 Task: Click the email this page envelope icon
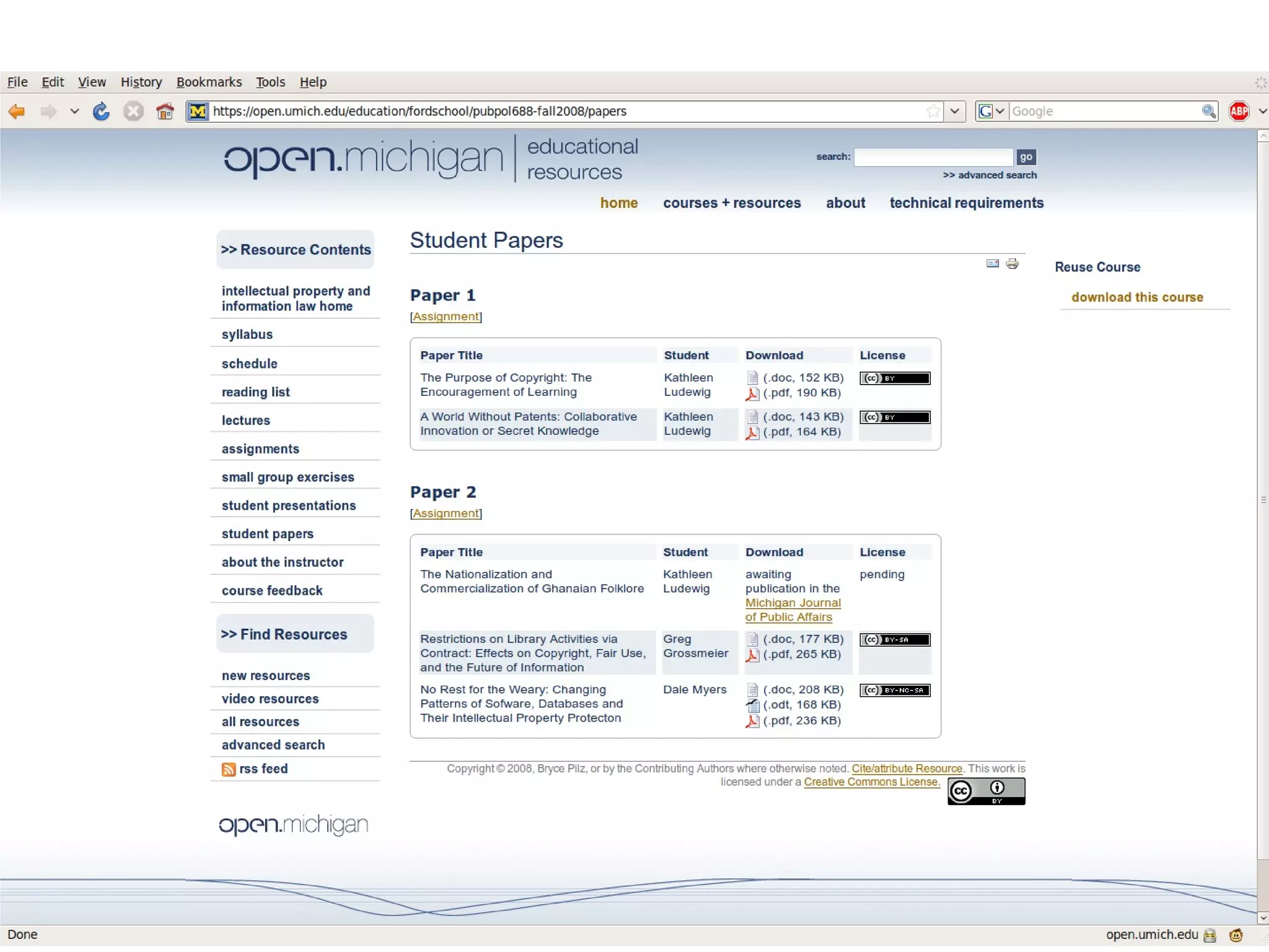[993, 264]
